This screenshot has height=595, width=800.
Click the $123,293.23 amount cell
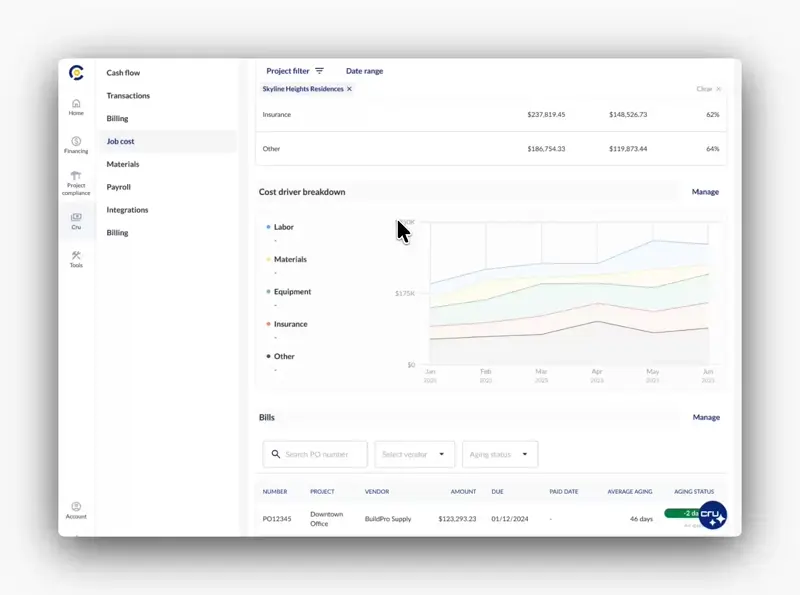point(457,518)
